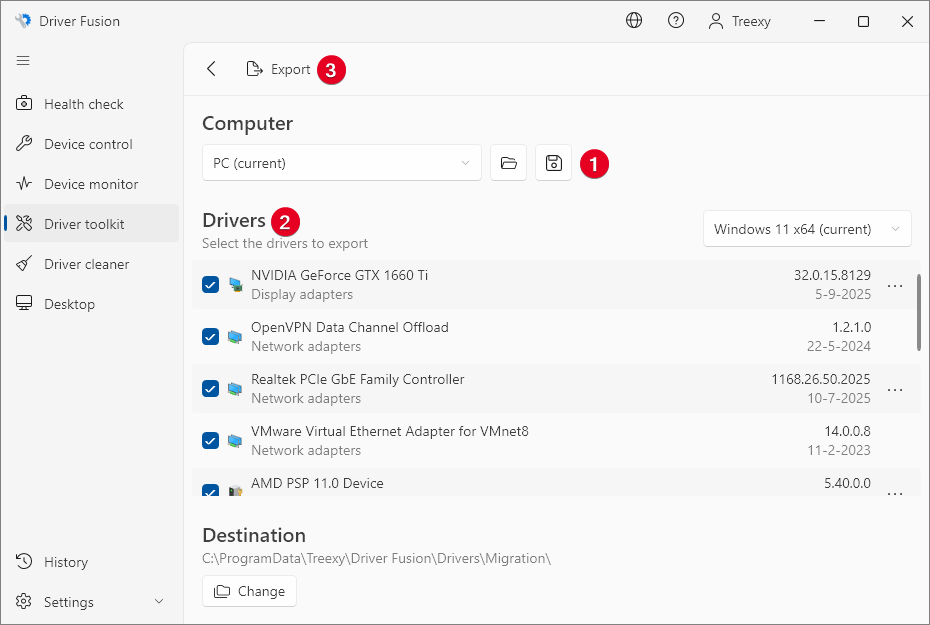Open Desktop in sidebar
The image size is (930, 625).
pyautogui.click(x=91, y=304)
